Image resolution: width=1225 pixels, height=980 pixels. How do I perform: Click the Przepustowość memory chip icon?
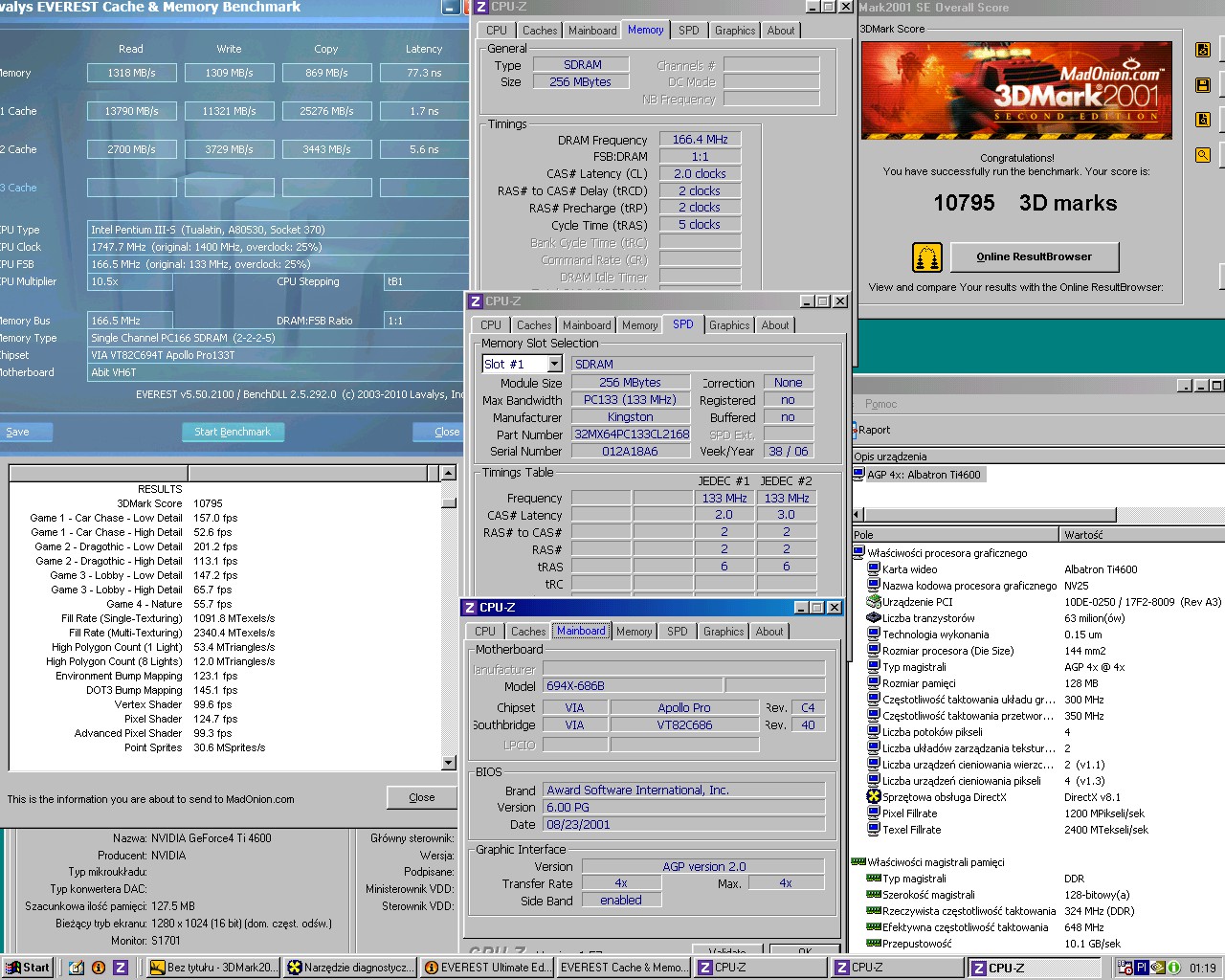tap(873, 944)
